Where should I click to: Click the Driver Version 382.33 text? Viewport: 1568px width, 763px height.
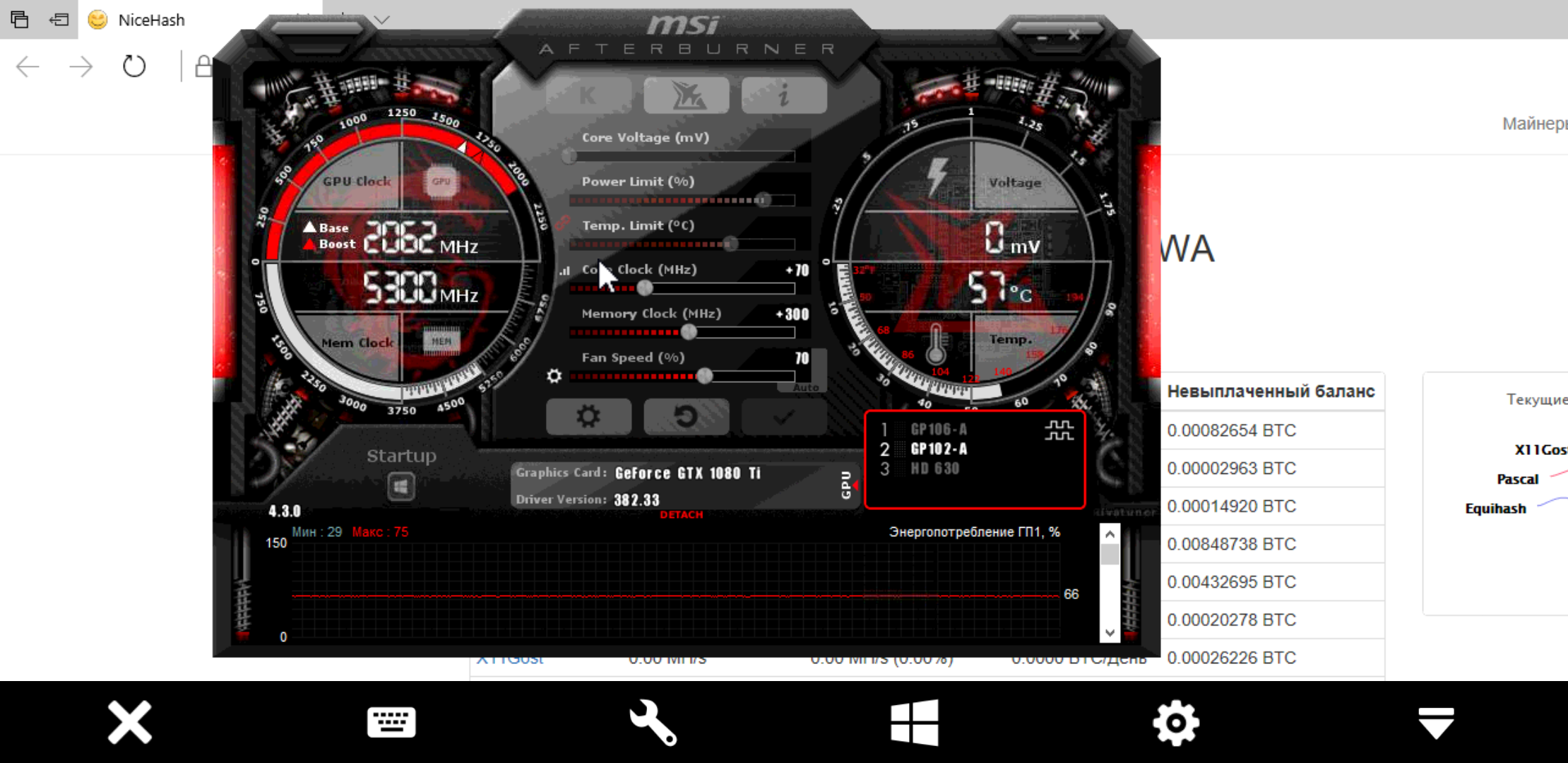pyautogui.click(x=588, y=499)
